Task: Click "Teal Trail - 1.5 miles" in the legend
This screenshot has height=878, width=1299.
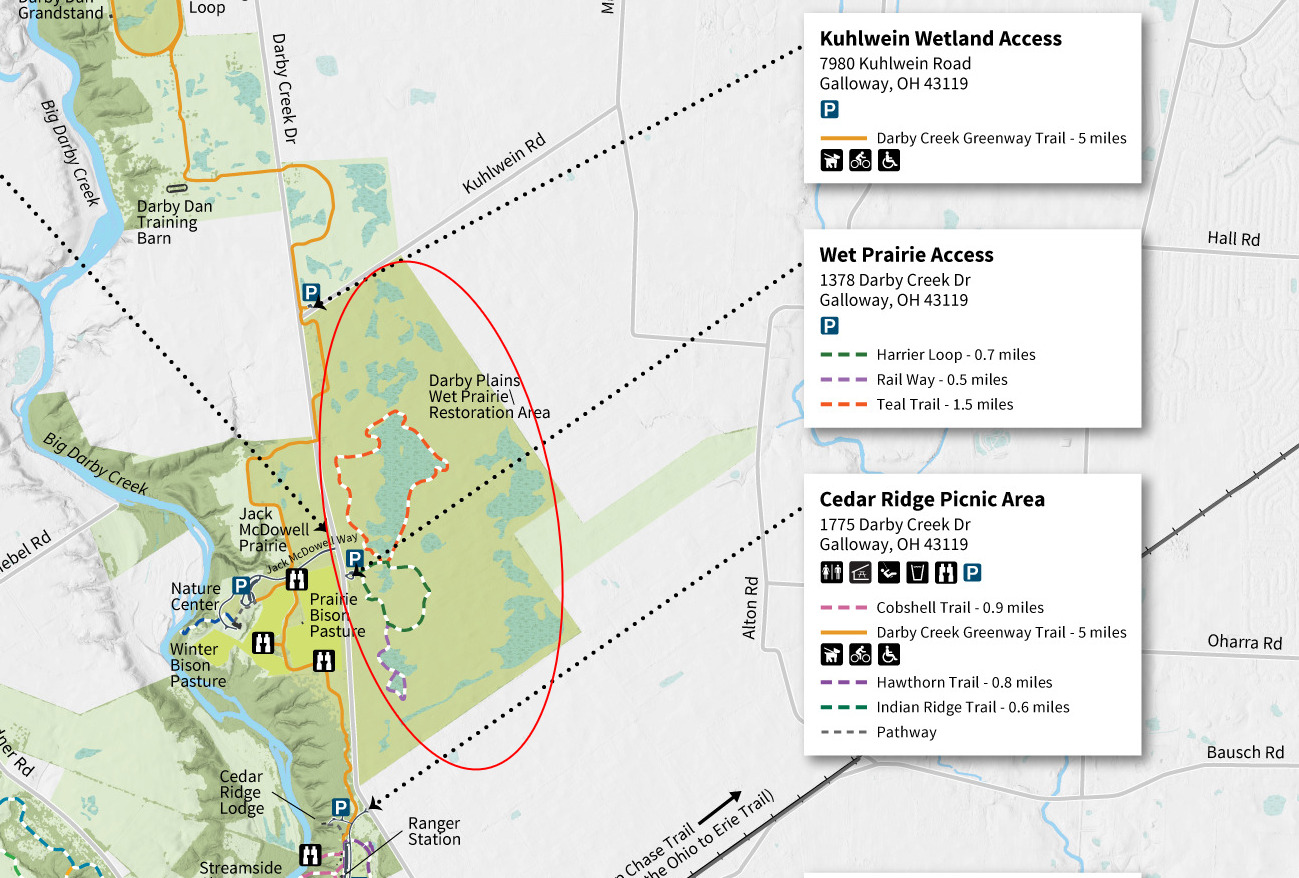Action: [945, 405]
